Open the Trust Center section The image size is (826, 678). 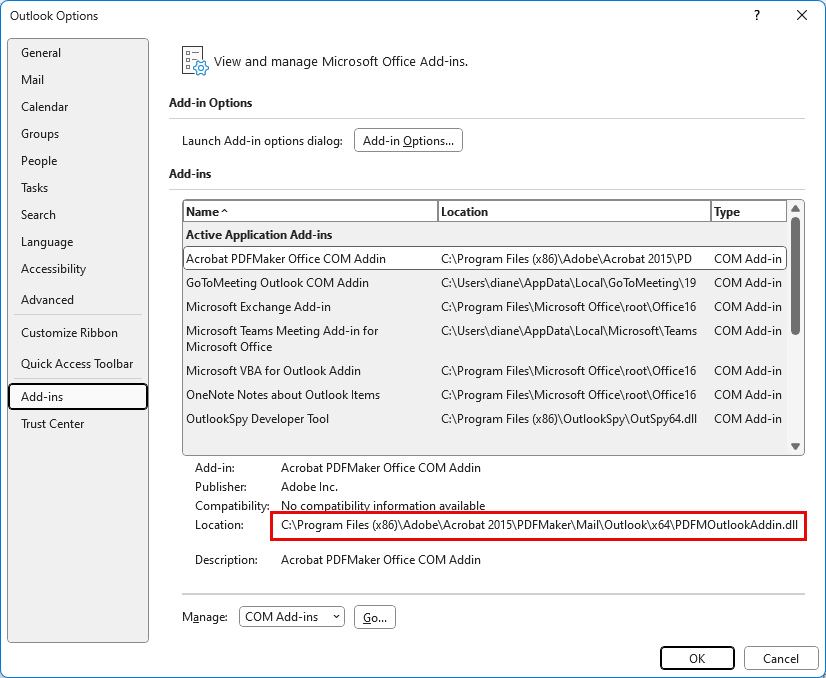tap(53, 424)
